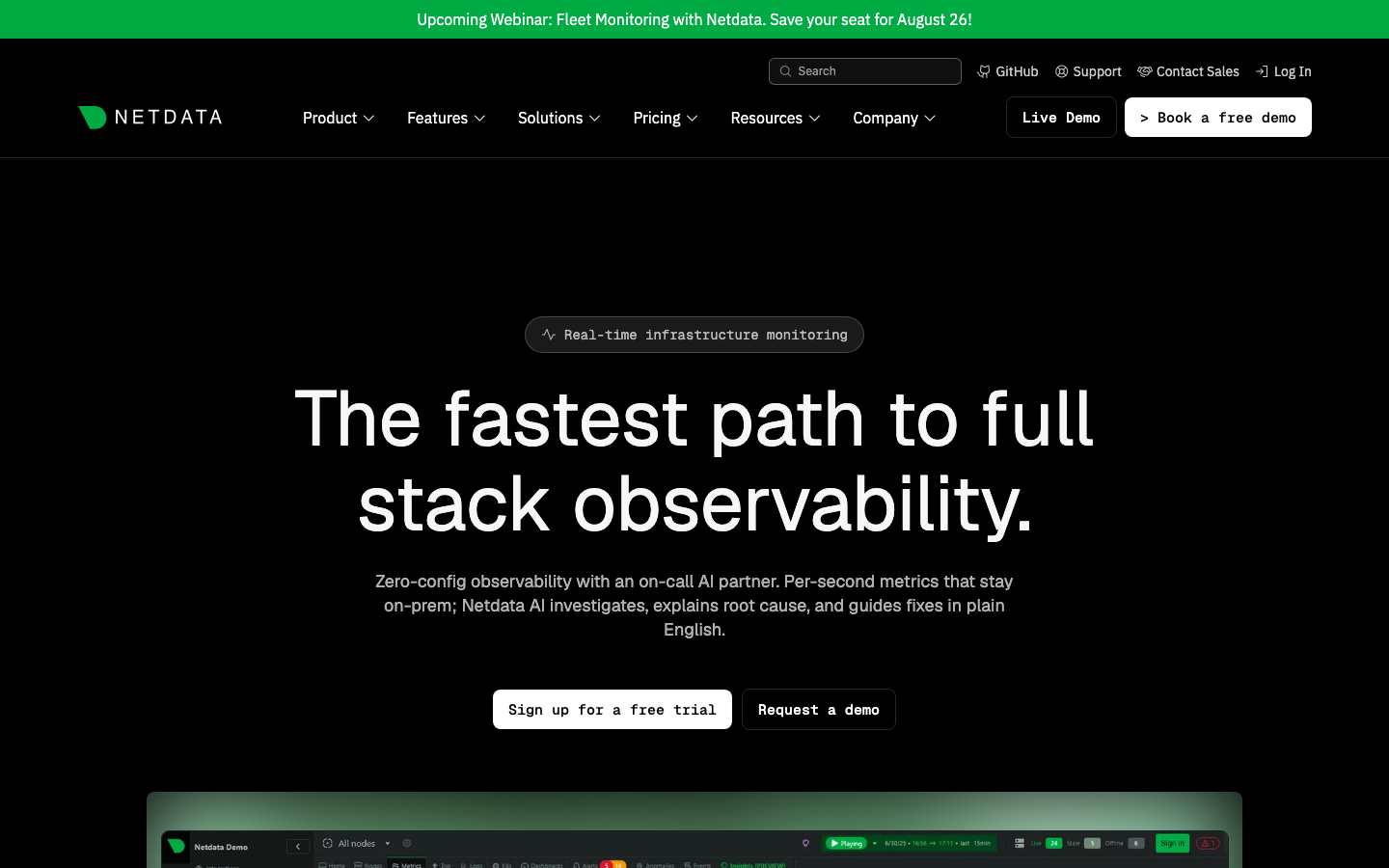
Task: Go to Contact Sales with the handshake icon
Action: (1188, 71)
